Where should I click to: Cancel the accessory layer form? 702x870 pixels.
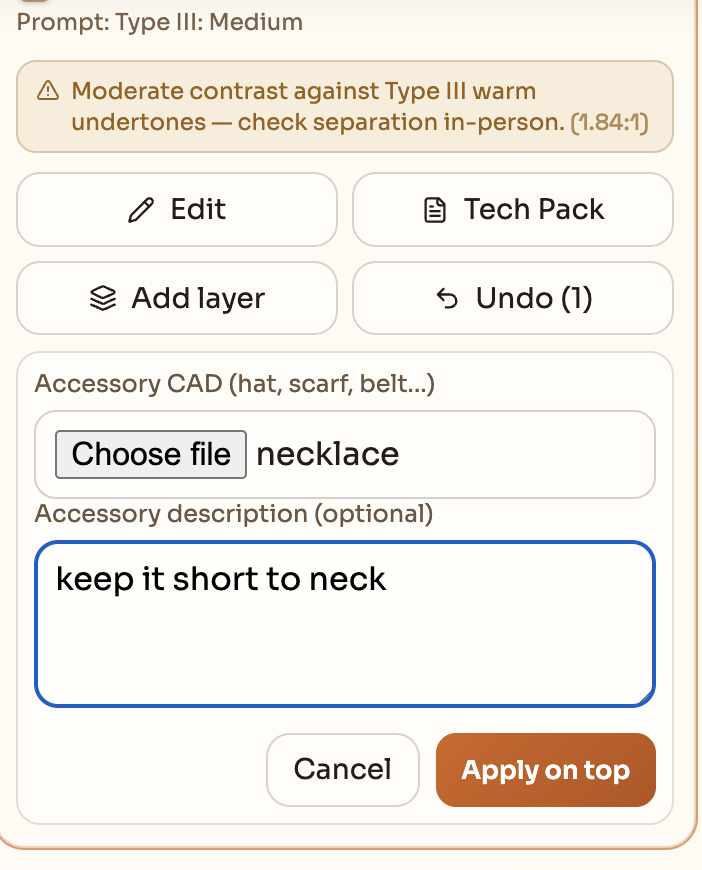(343, 770)
